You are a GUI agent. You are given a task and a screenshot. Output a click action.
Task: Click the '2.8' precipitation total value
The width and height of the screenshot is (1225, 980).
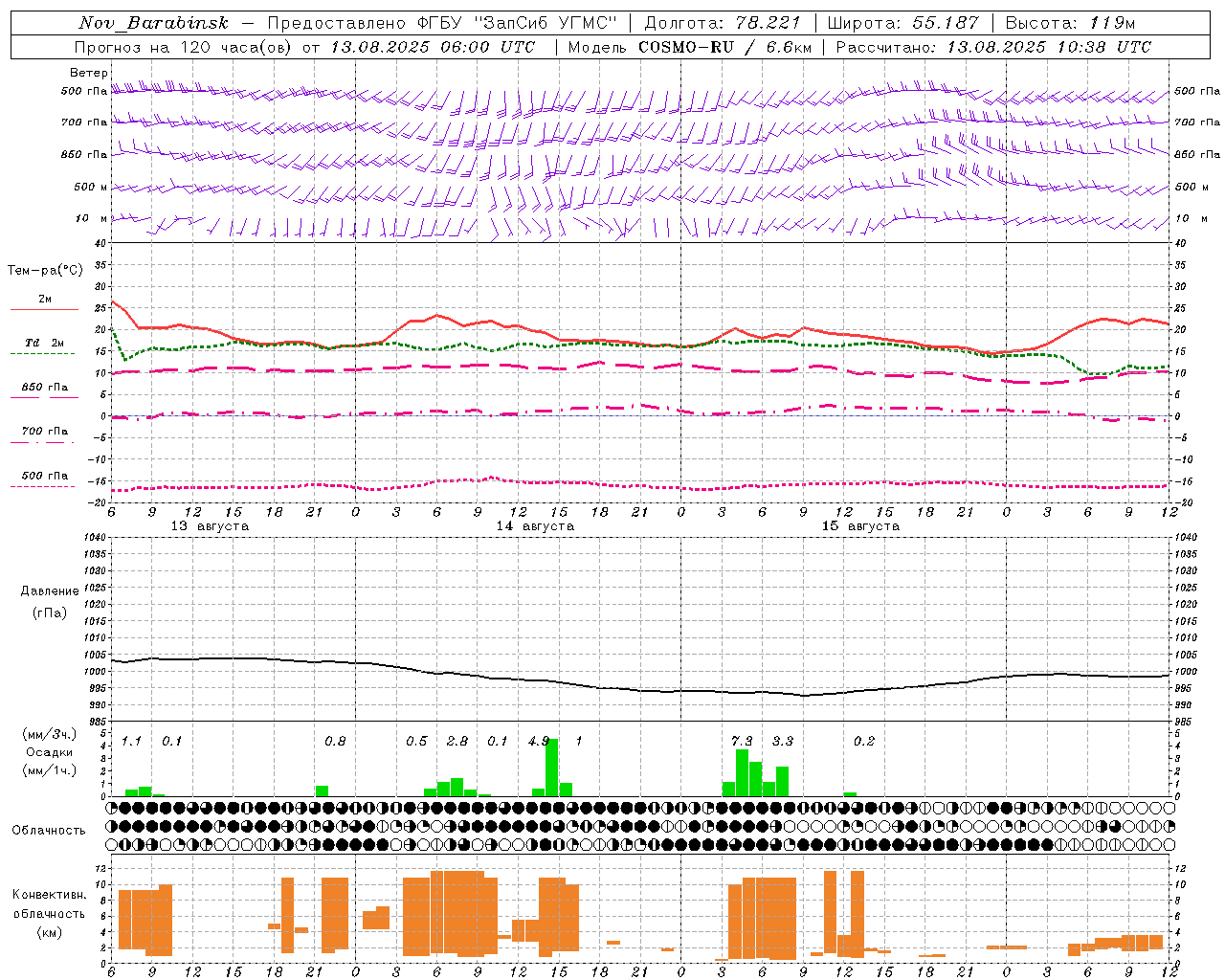click(457, 742)
